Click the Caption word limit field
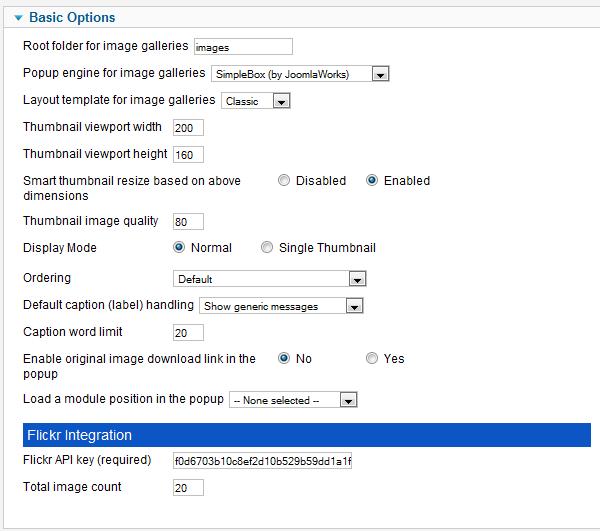 pyautogui.click(x=188, y=332)
